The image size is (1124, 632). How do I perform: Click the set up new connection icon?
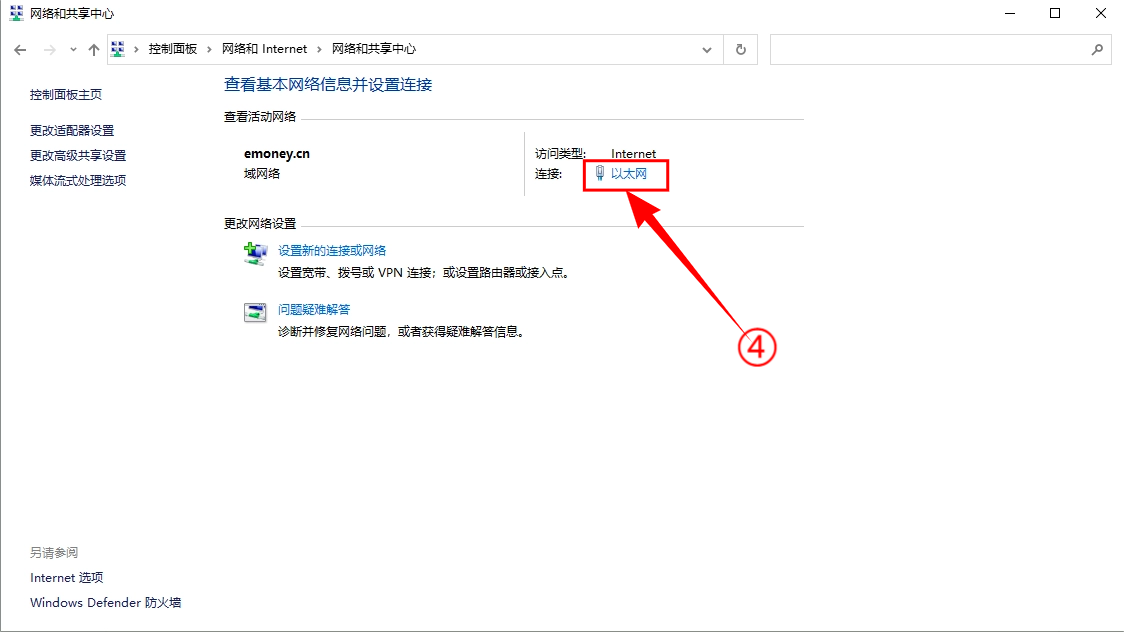point(255,253)
